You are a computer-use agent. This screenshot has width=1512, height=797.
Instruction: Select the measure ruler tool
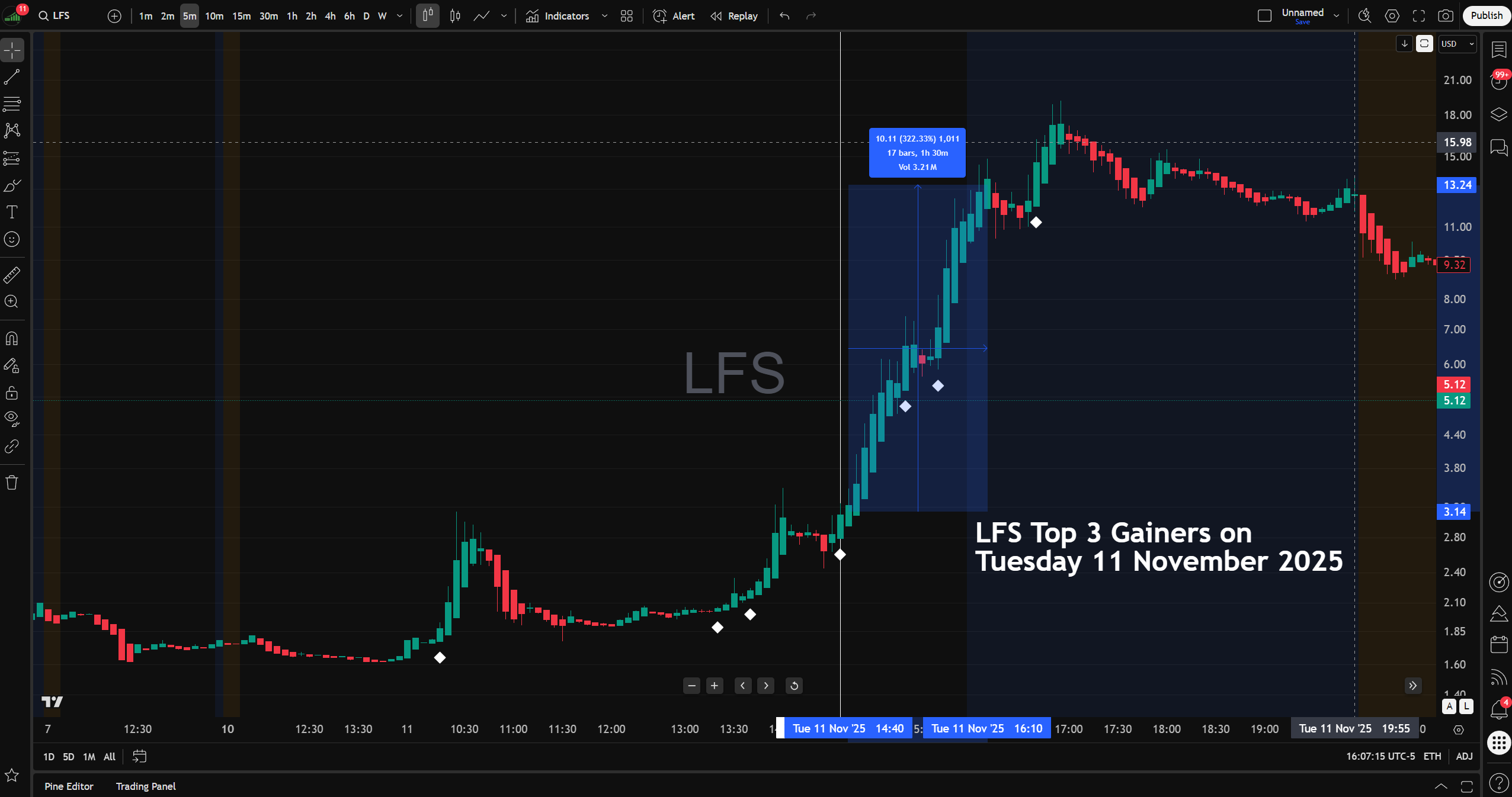(x=12, y=275)
